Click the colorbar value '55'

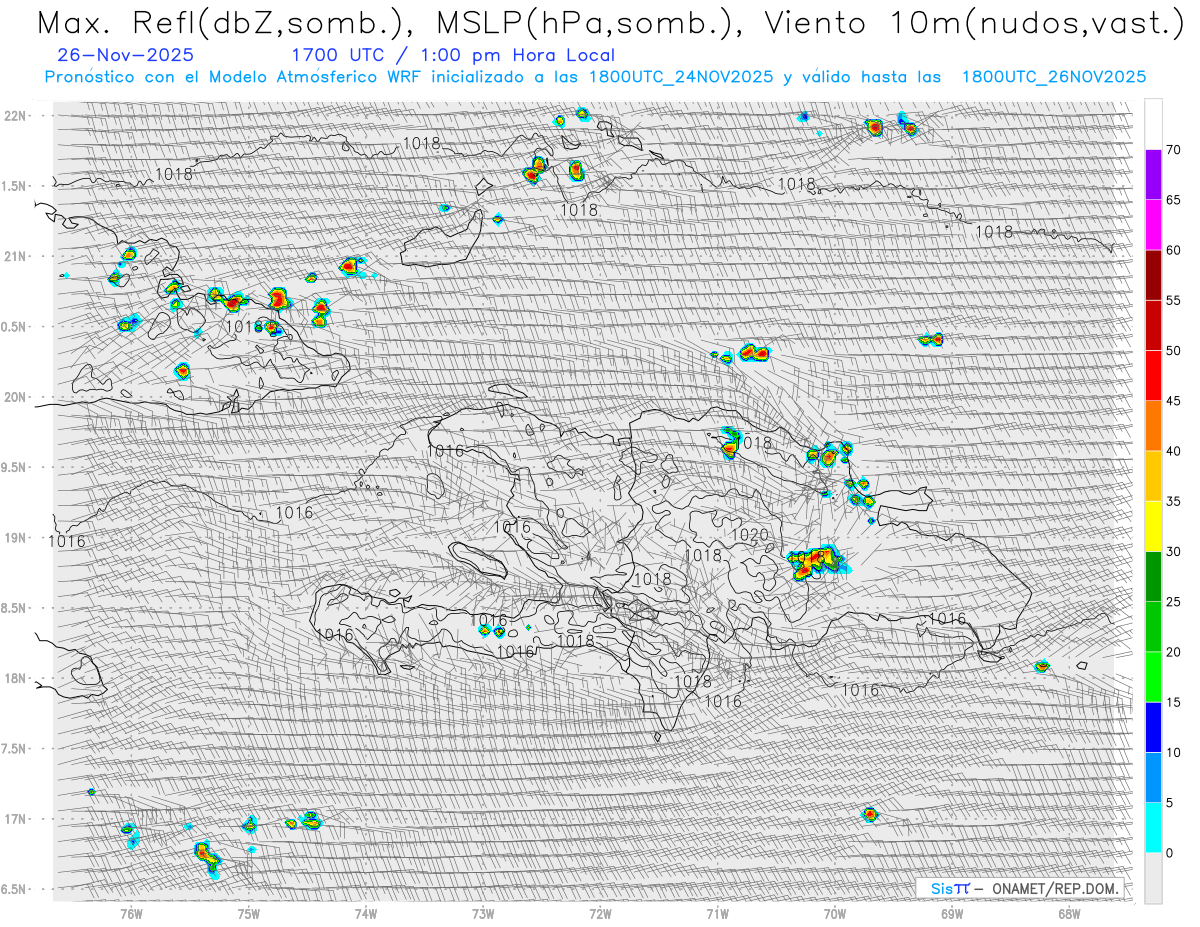[x=1173, y=300]
